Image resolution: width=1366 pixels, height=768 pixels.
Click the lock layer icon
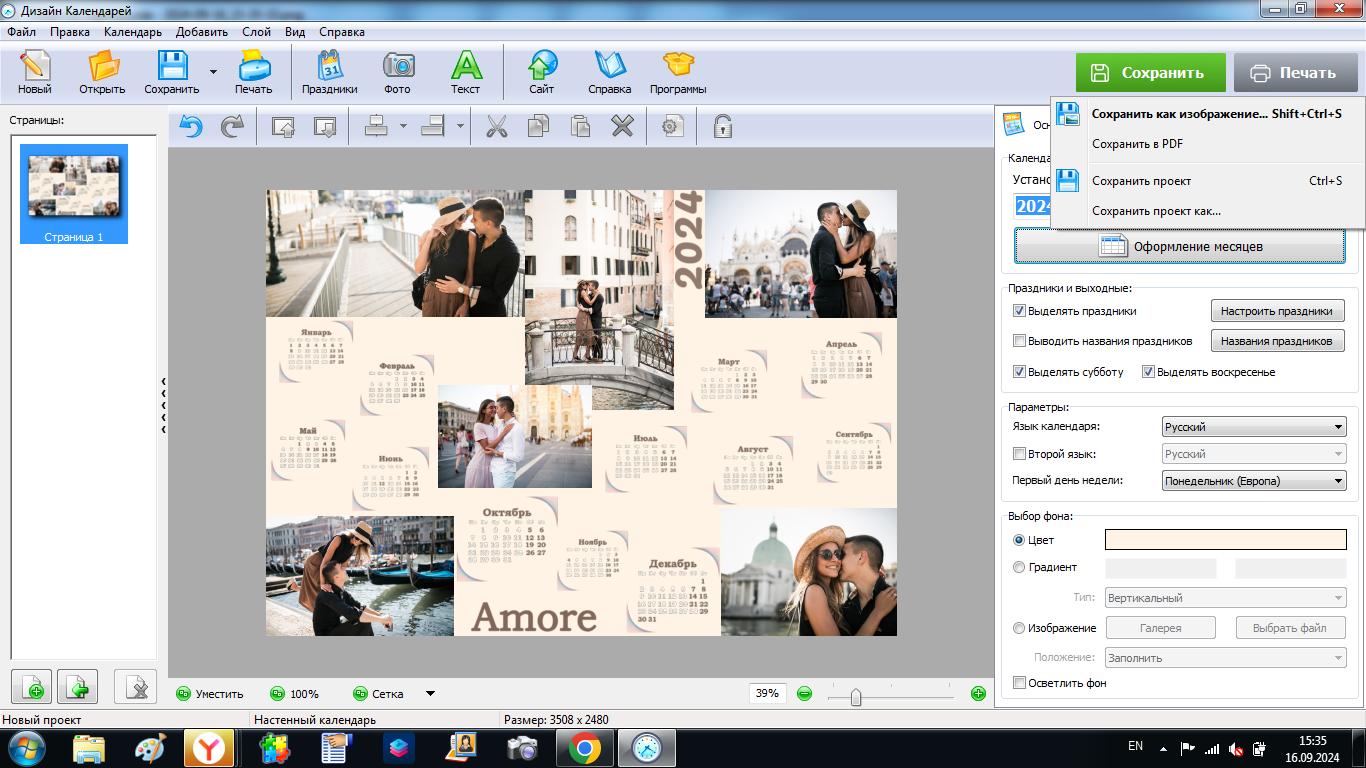pyautogui.click(x=722, y=126)
